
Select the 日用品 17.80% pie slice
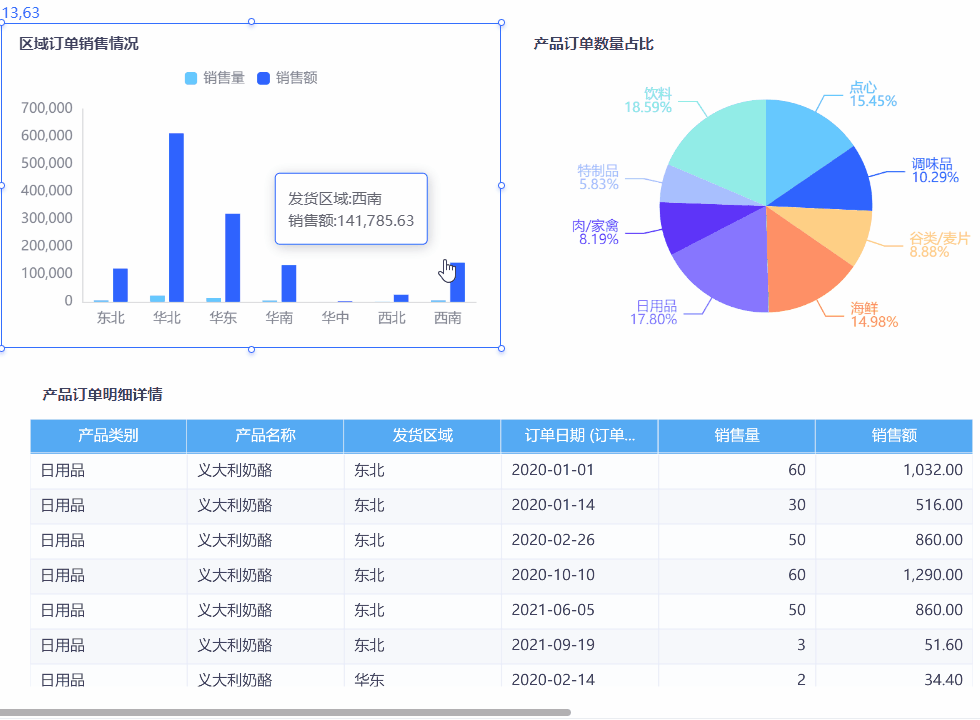(728, 269)
